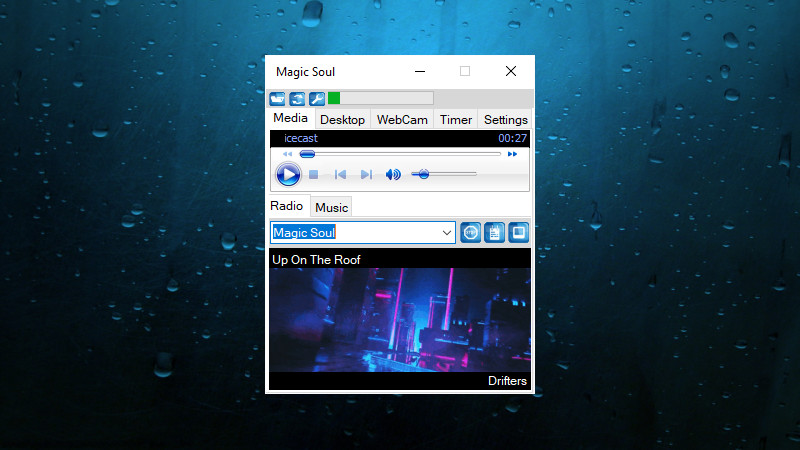Click the neon city album art thumbnail
800x450 pixels.
pos(400,320)
